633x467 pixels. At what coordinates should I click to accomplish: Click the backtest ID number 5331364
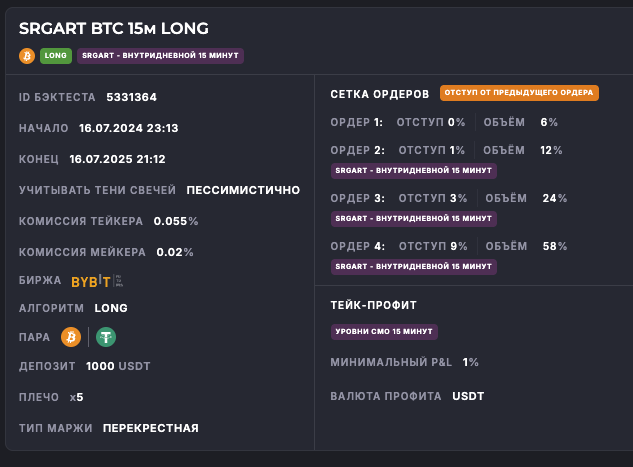[131, 97]
